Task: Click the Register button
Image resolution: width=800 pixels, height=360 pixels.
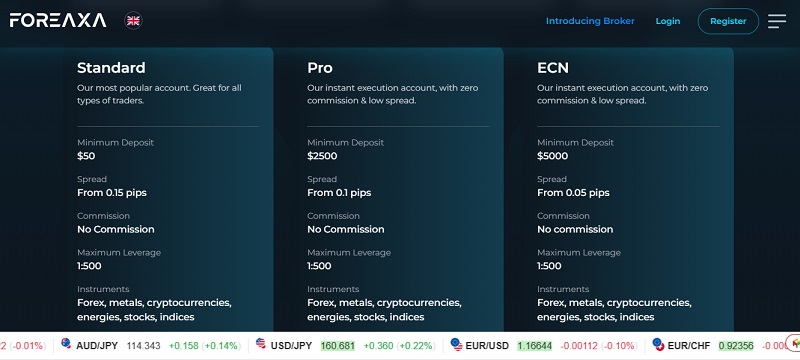Action: tap(728, 21)
